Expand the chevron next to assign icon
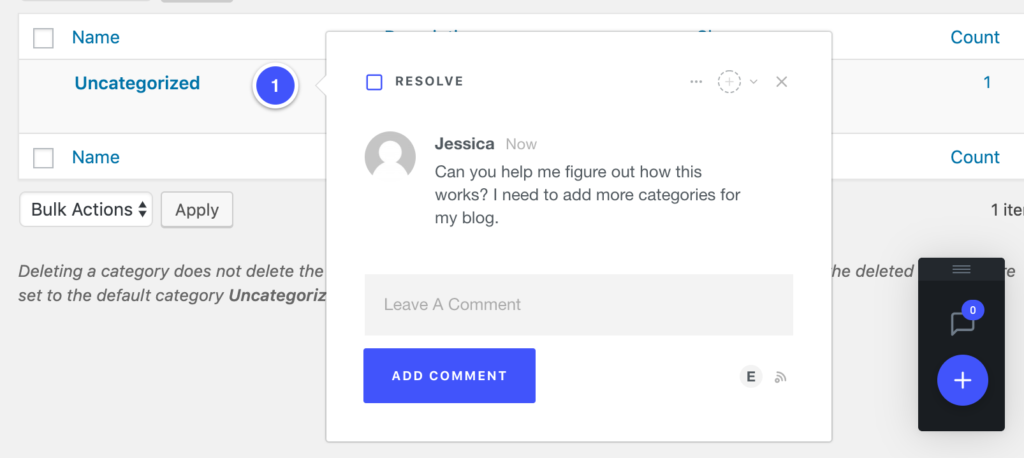The image size is (1024, 458). (754, 82)
